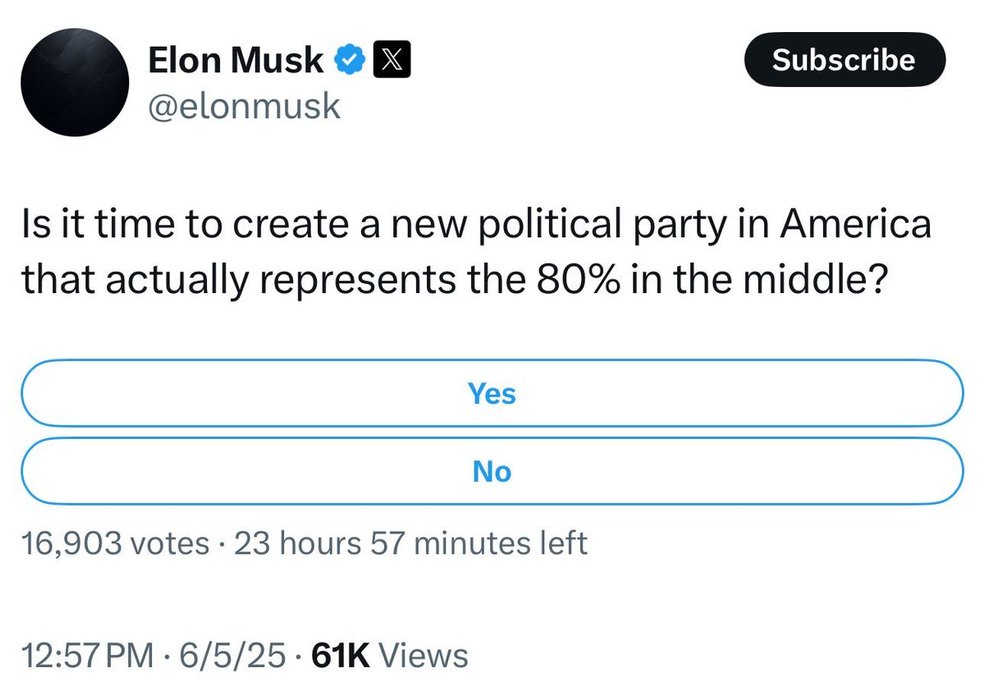The height and width of the screenshot is (700, 985).
Task: Open the @elonmusk handle link
Action: point(244,106)
